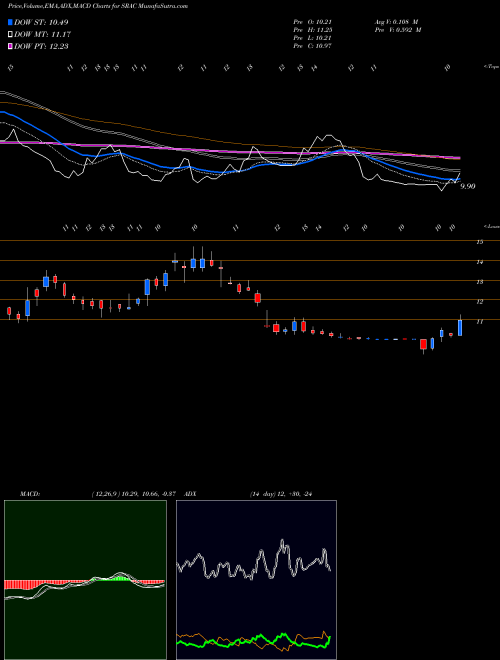This screenshot has height=660, width=500.
Task: Click the '<Tops' label at right
Action: (x=491, y=67)
